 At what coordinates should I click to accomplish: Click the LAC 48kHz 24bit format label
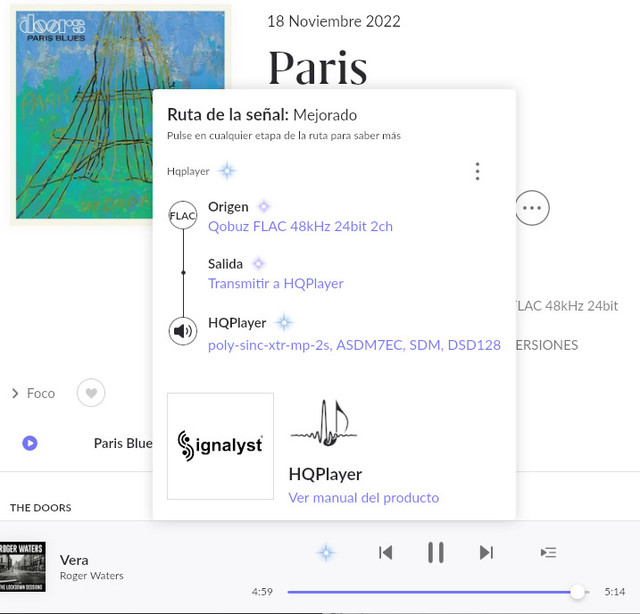[567, 306]
